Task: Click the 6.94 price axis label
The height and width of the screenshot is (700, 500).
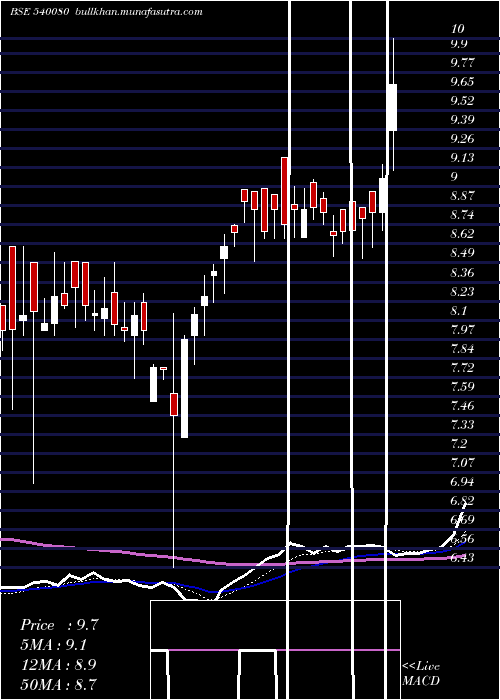Action: [462, 482]
